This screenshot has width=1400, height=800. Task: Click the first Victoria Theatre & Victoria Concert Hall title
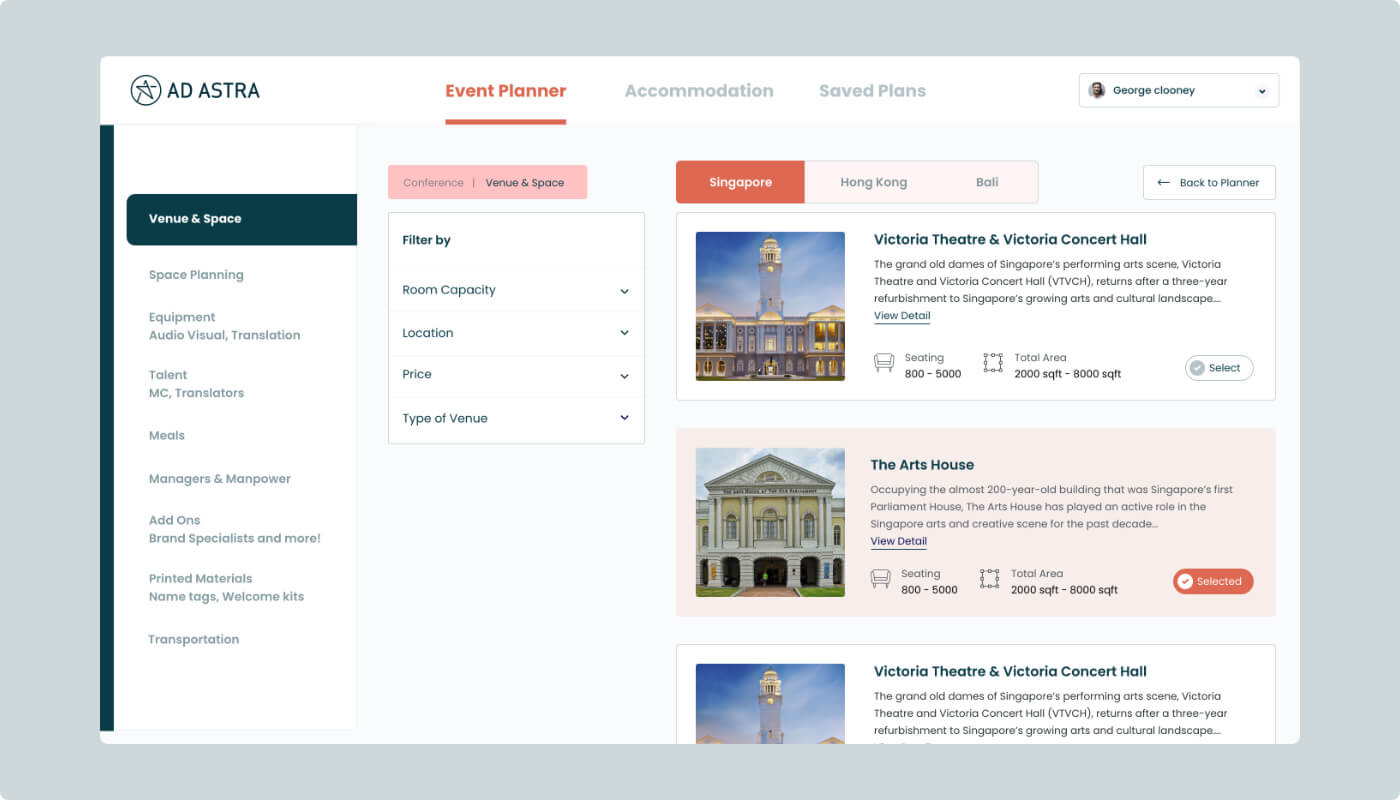click(x=1010, y=240)
